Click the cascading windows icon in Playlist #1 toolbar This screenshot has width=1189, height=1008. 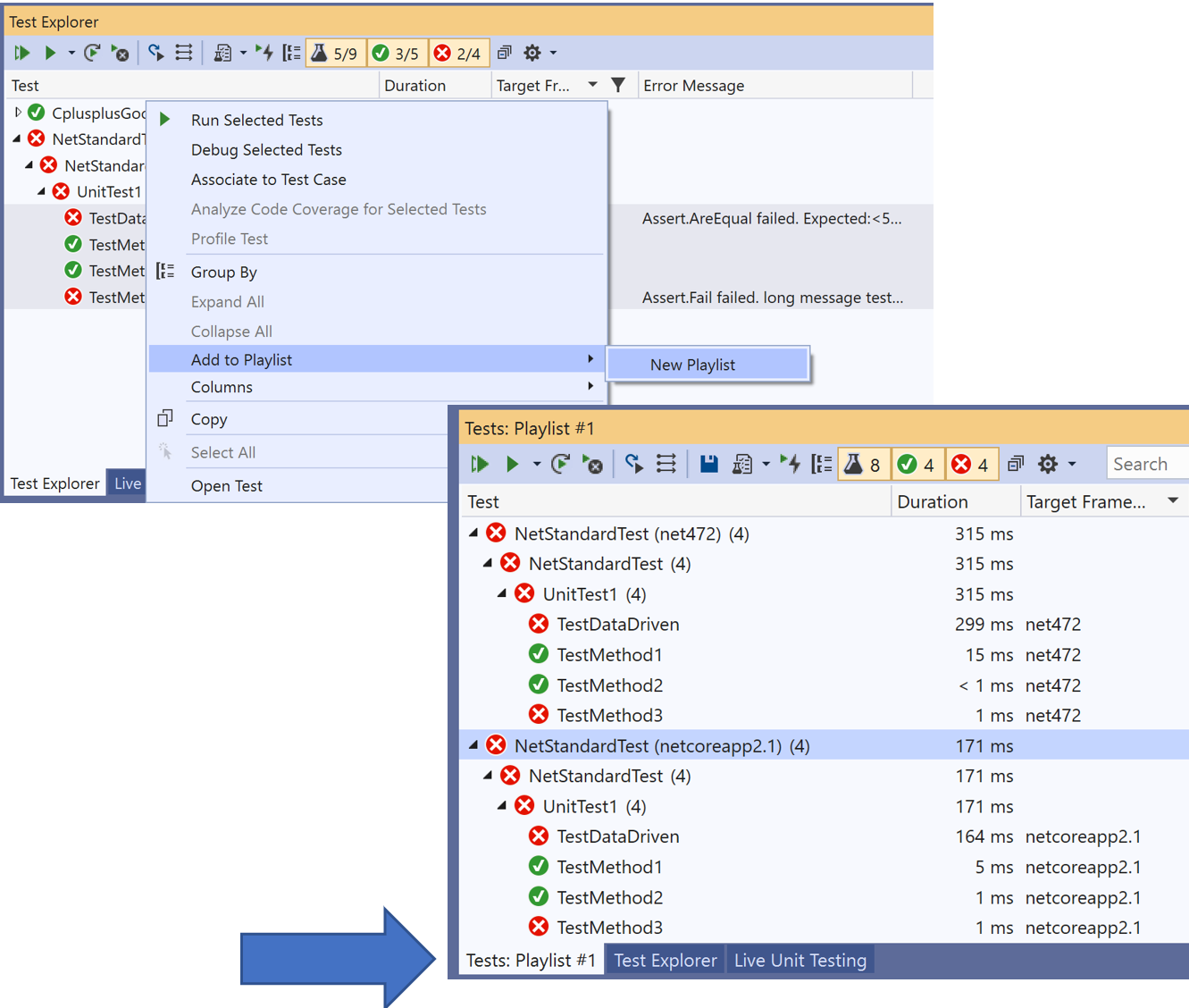click(1016, 464)
